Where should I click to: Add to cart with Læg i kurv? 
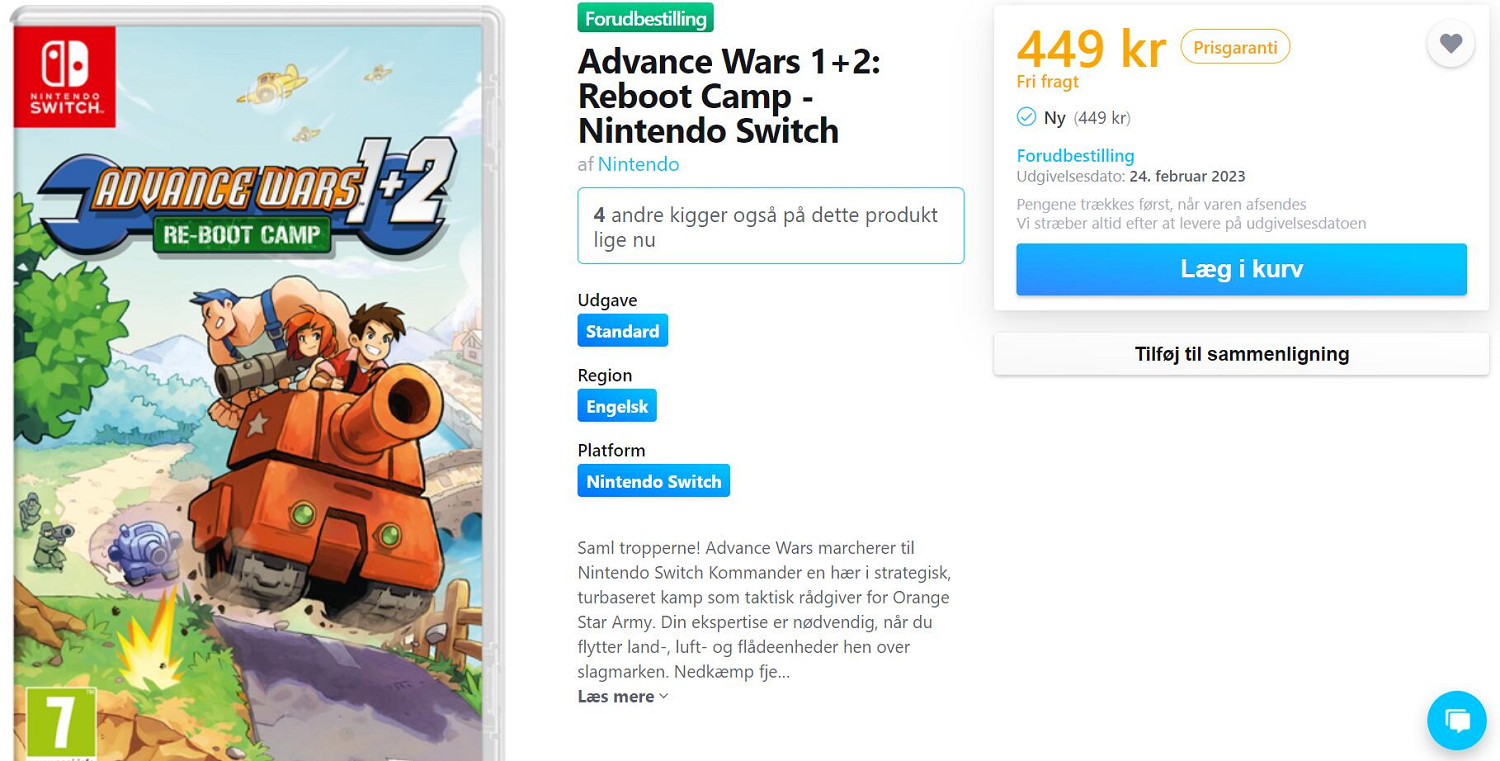1241,269
